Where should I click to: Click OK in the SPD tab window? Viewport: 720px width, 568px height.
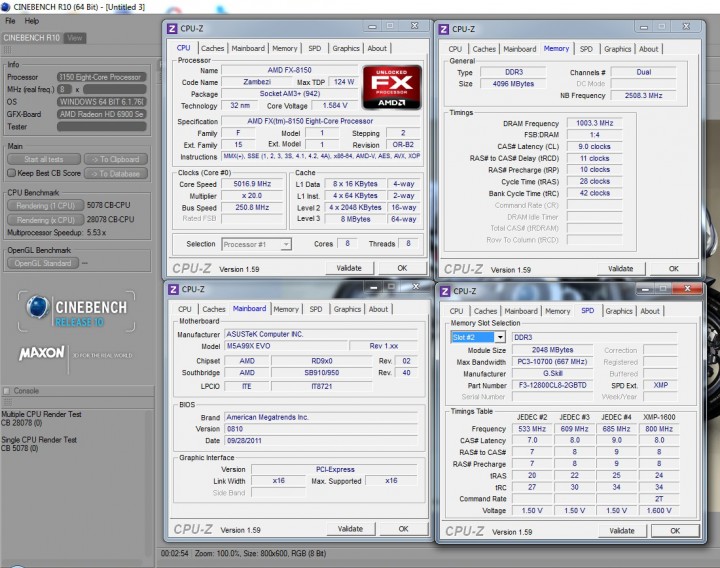coord(675,531)
